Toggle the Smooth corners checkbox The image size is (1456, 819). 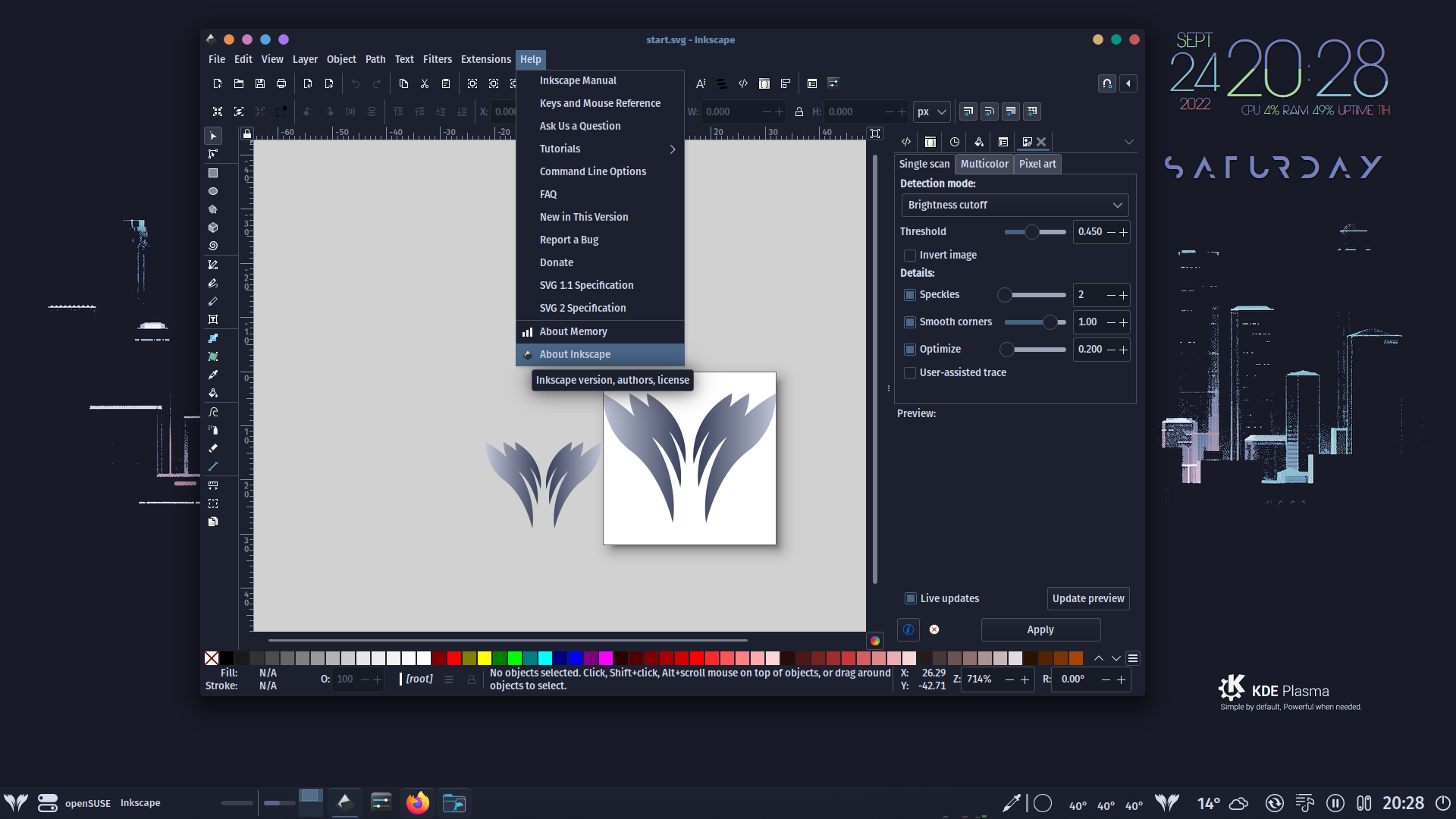[910, 322]
